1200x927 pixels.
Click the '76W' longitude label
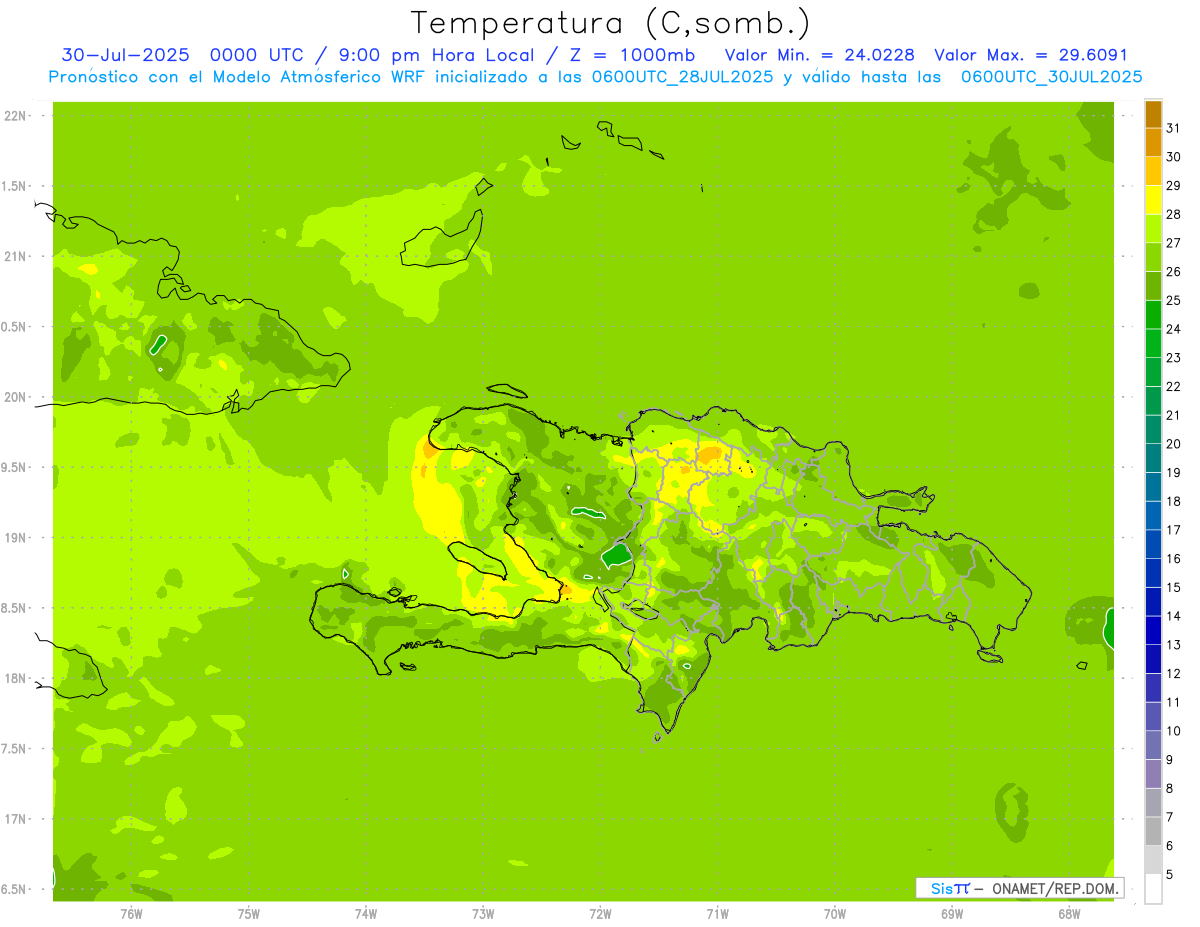point(131,913)
